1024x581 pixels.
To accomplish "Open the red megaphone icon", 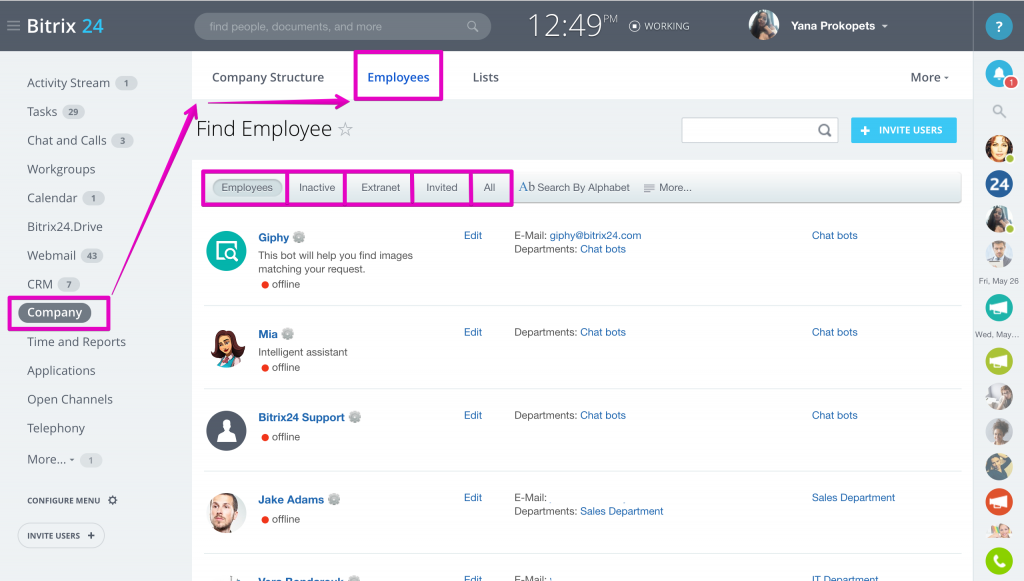I will click(x=999, y=501).
